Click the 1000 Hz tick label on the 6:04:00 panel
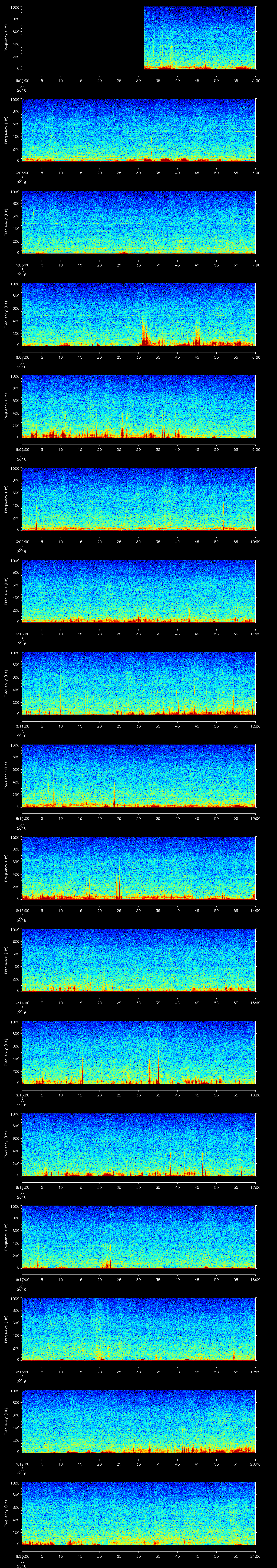This screenshot has width=277, height=1568. pyautogui.click(x=14, y=7)
